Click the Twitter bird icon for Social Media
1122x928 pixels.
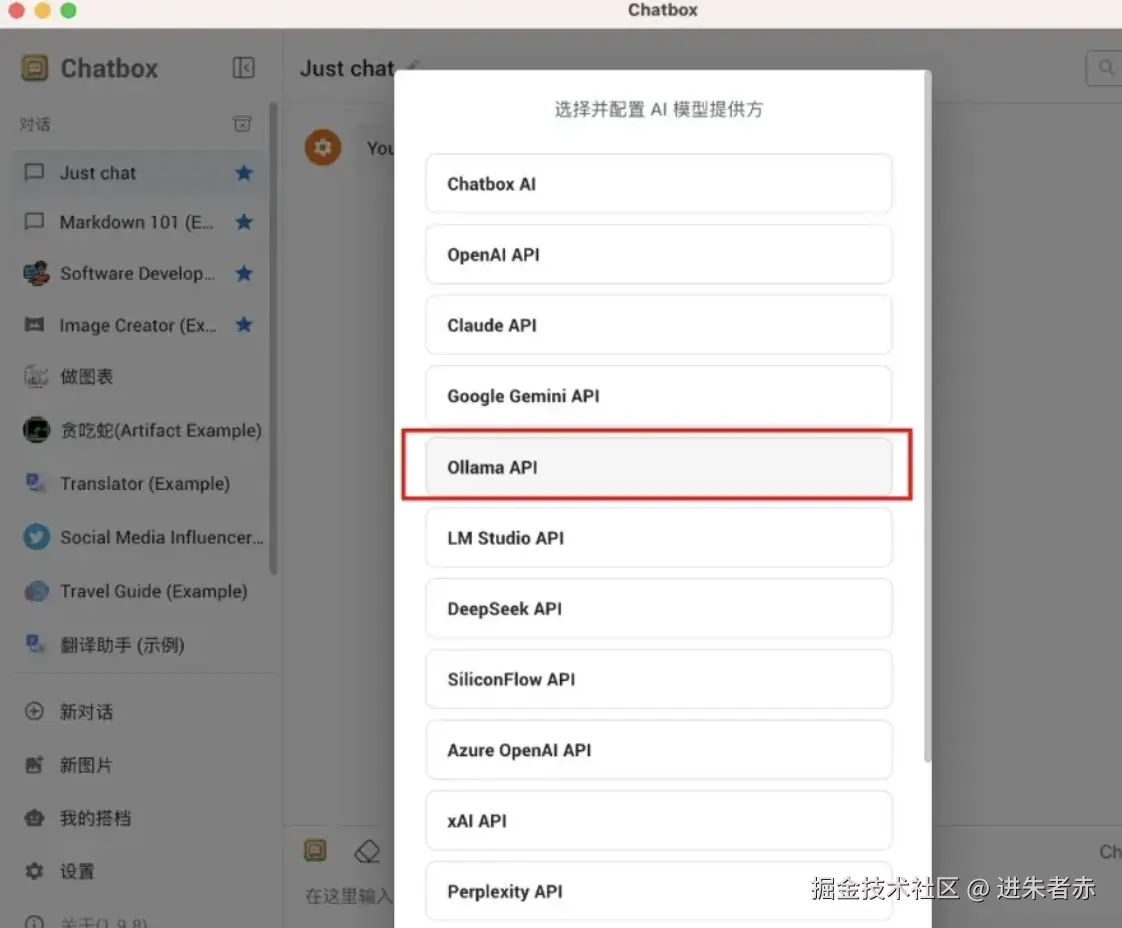36,537
